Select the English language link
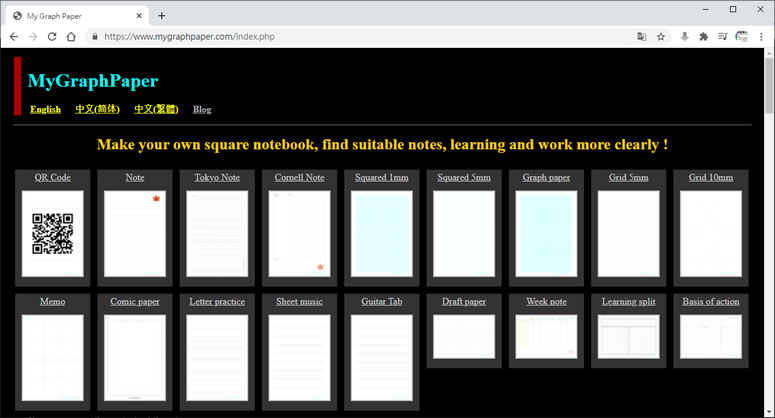 pos(45,110)
